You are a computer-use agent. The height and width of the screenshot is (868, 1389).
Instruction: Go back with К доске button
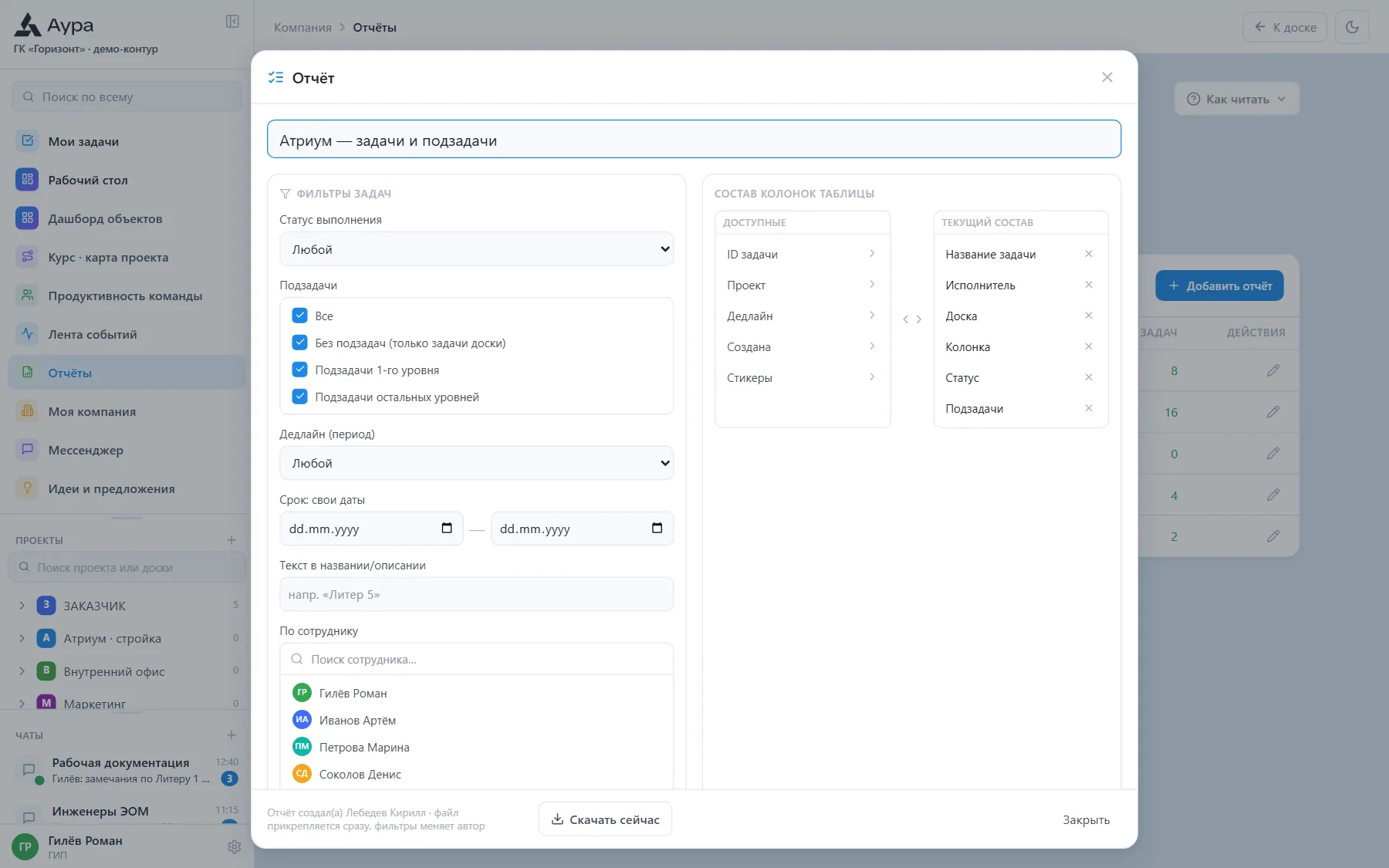[x=1285, y=27]
